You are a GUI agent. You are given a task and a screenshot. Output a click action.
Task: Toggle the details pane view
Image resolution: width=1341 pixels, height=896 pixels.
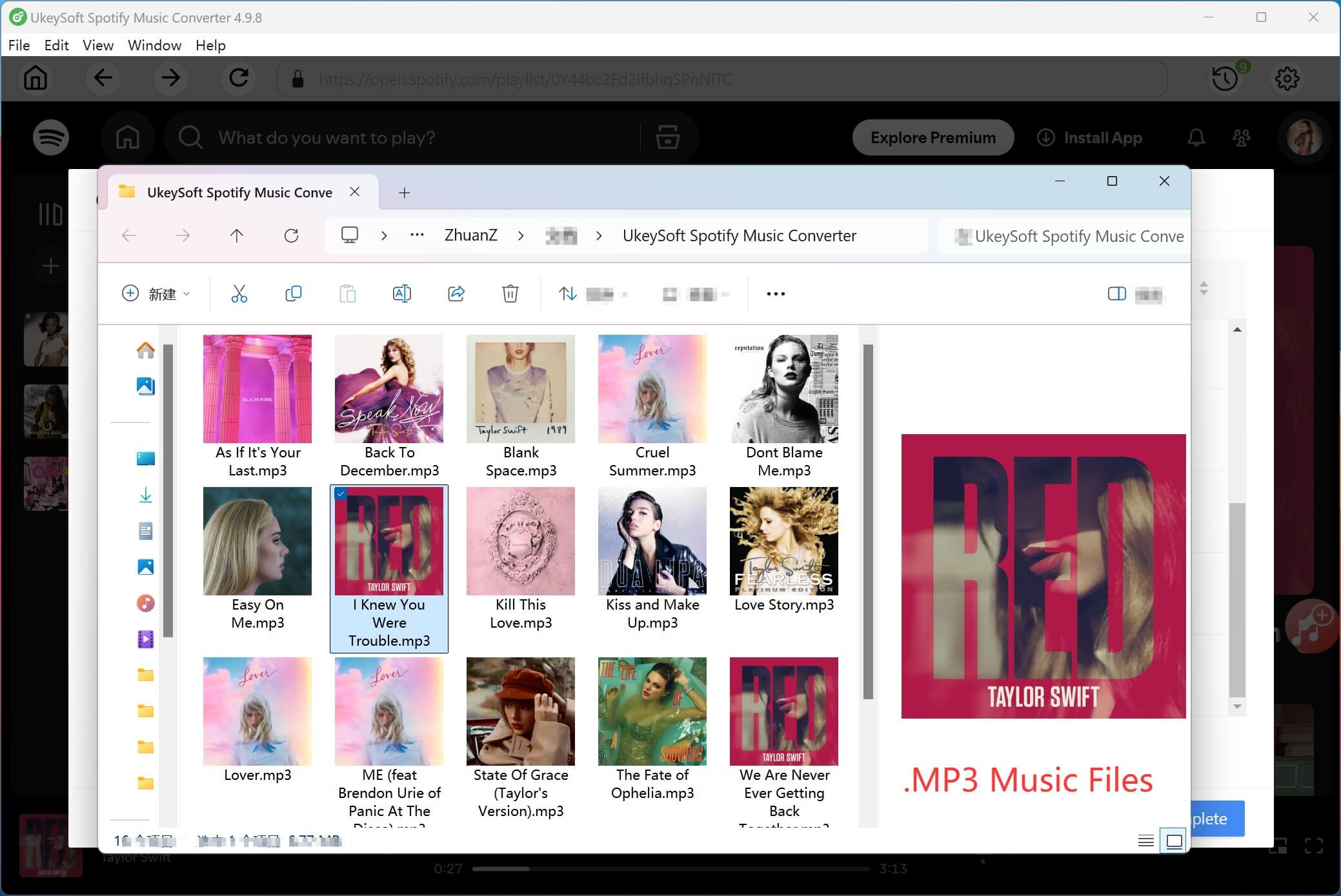[1117, 294]
